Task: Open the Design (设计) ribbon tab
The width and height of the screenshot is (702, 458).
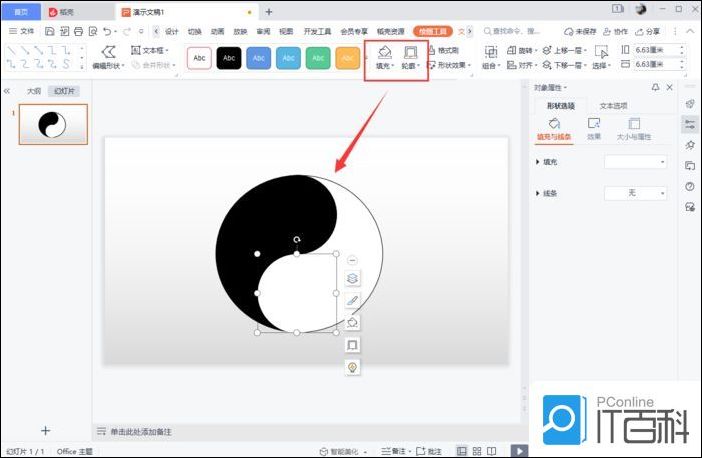Action: point(172,31)
